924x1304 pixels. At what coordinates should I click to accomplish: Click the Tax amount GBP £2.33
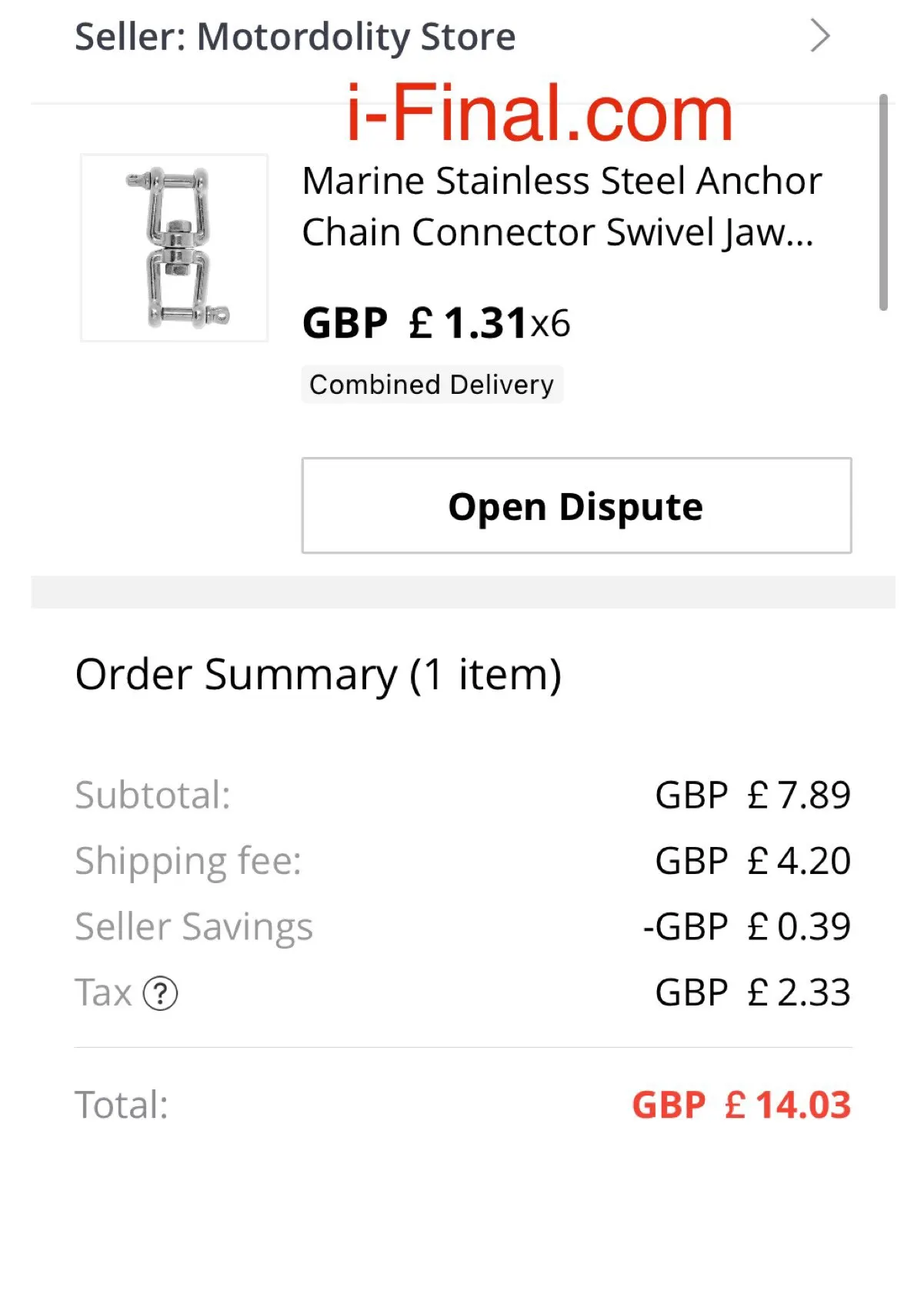point(752,992)
